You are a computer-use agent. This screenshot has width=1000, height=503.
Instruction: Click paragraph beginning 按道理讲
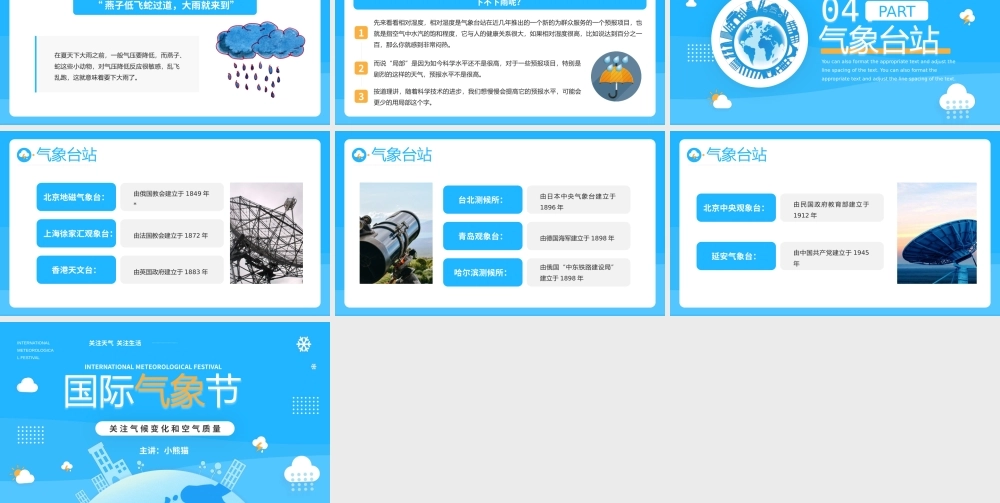(478, 97)
